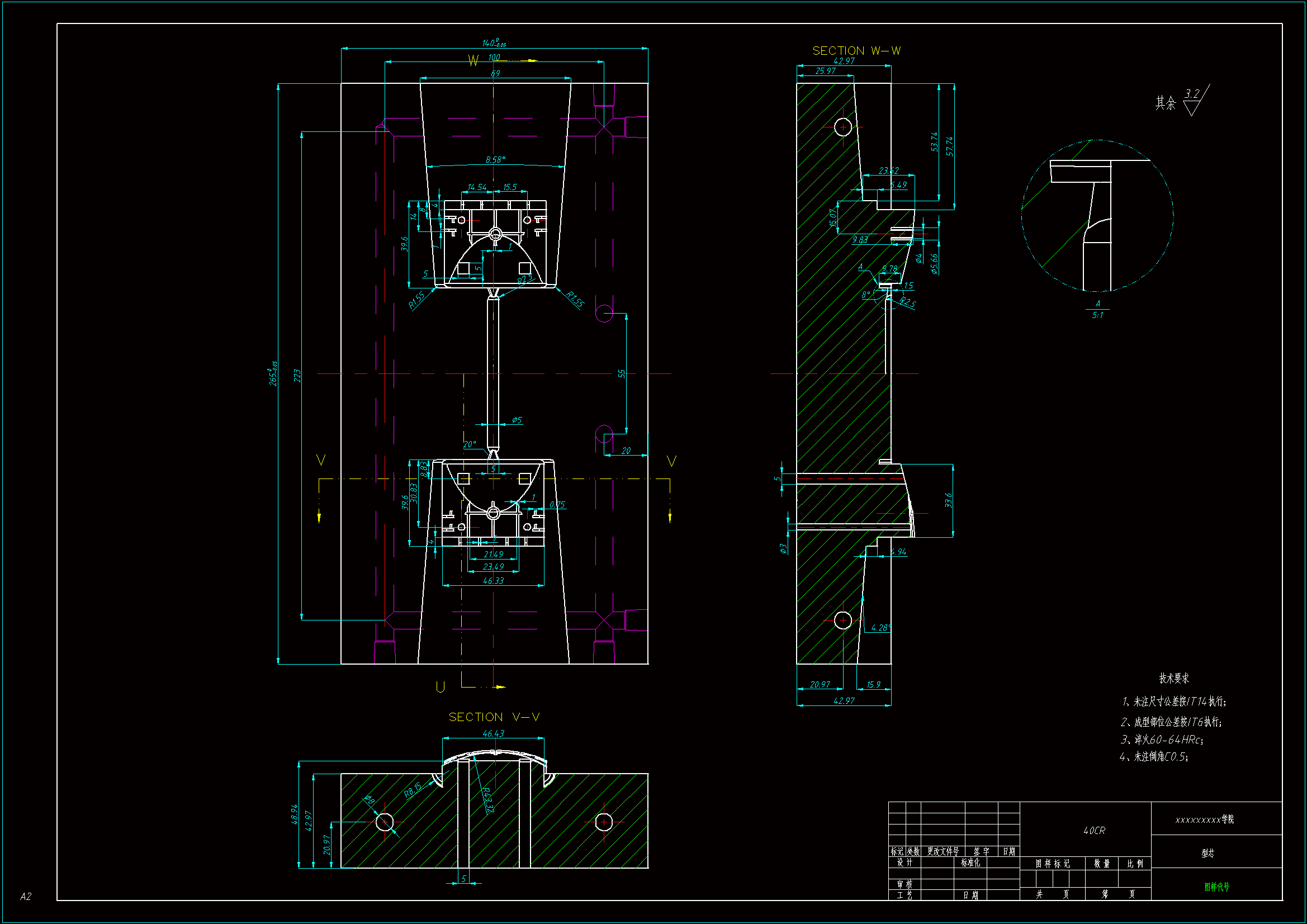1307x924 pixels.
Task: Select the 40CR material text in title block
Action: pyautogui.click(x=1093, y=831)
